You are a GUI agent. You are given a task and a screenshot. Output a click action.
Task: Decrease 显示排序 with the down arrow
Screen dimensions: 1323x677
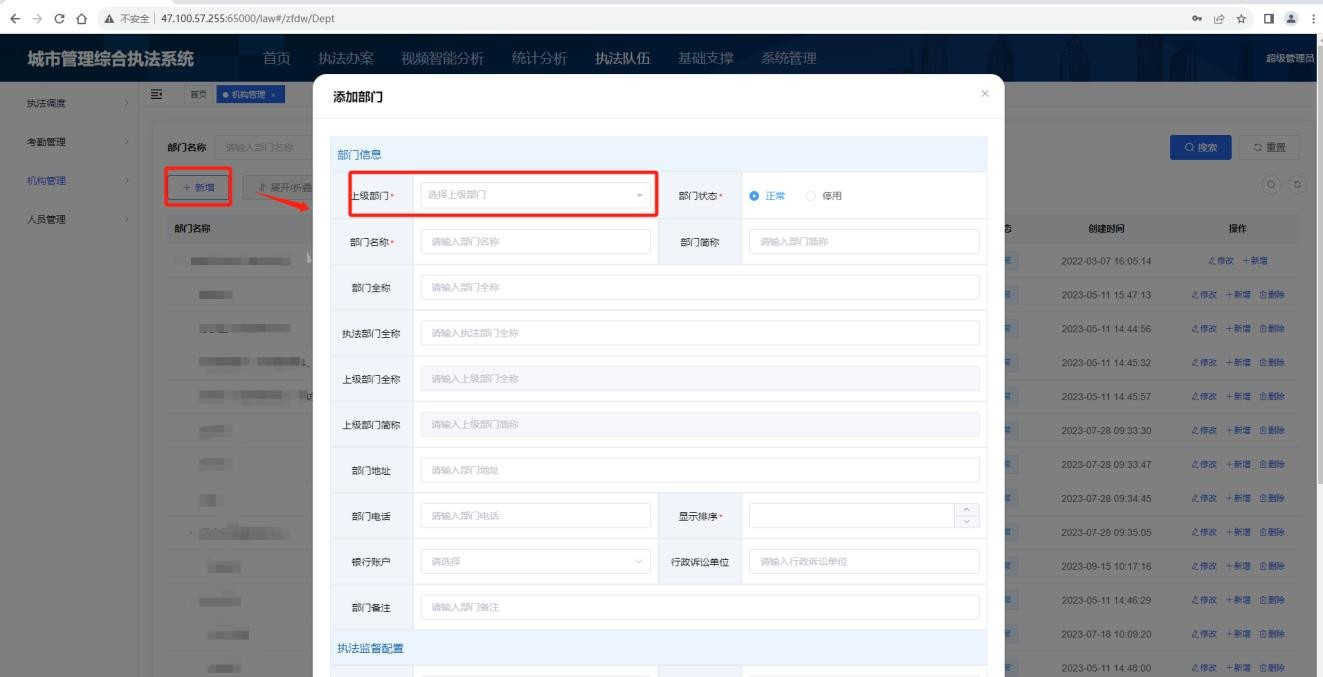[966, 521]
